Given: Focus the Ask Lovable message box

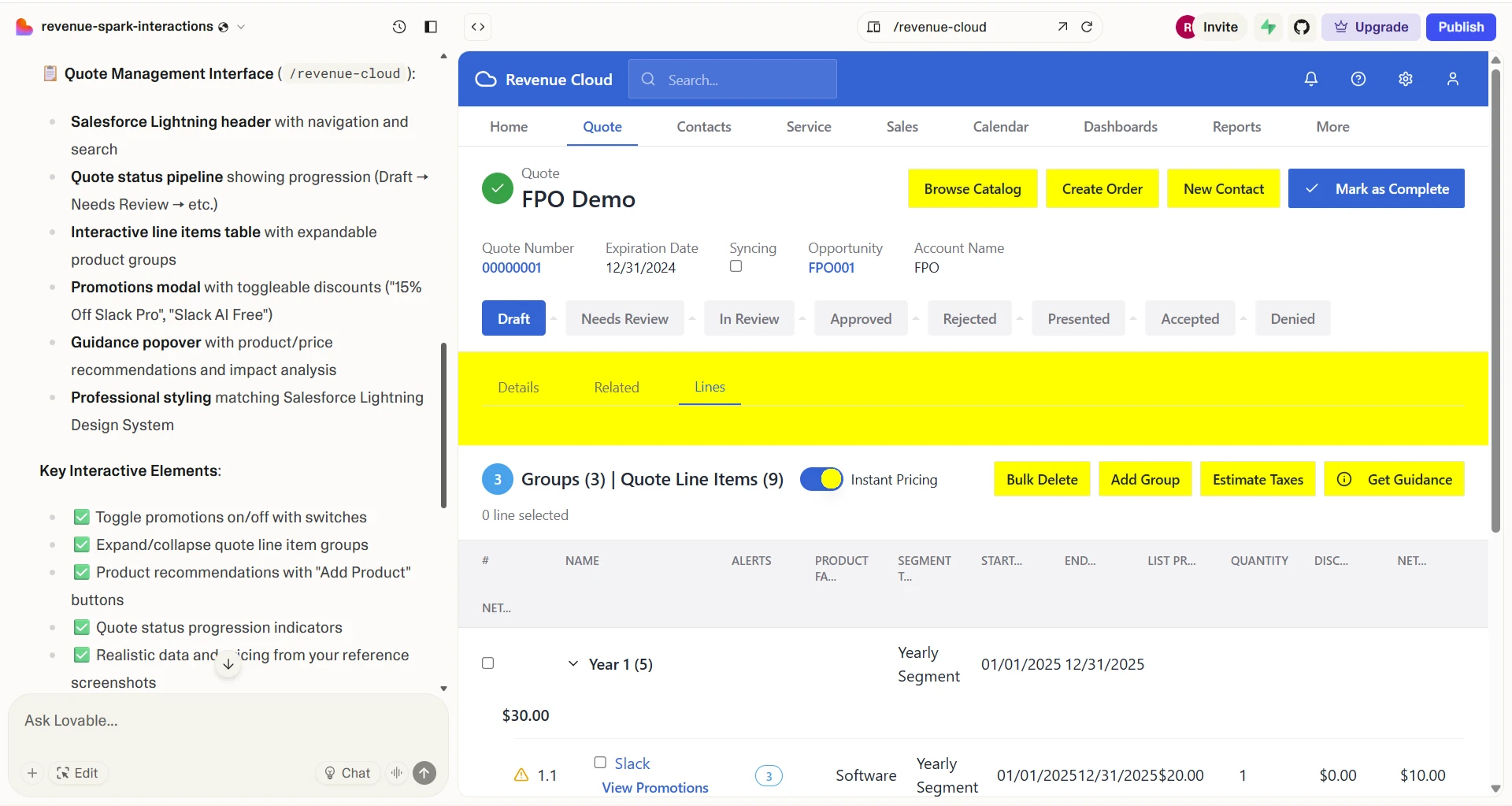Looking at the screenshot, I should [x=228, y=721].
